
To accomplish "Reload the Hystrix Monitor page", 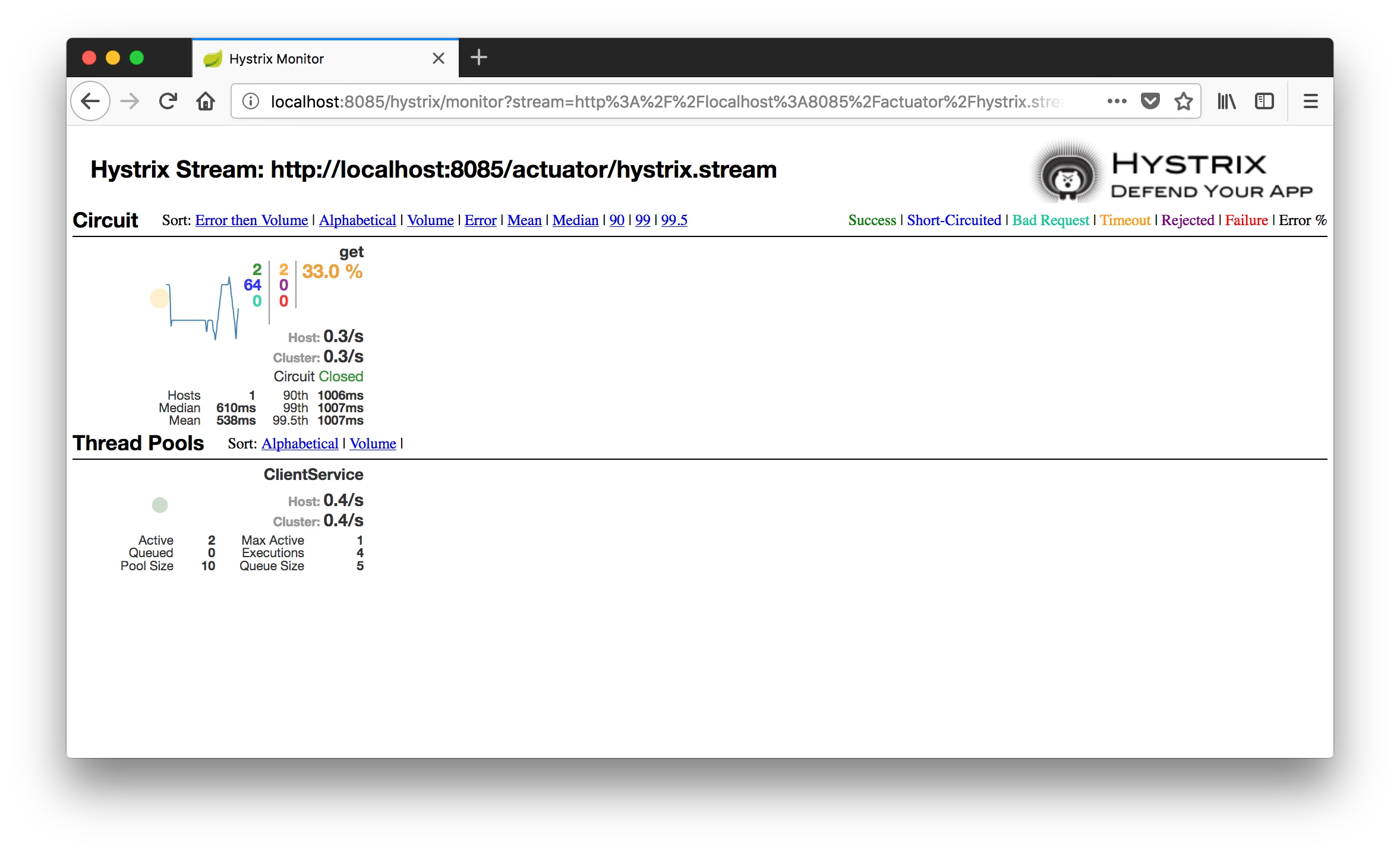I will 168,102.
